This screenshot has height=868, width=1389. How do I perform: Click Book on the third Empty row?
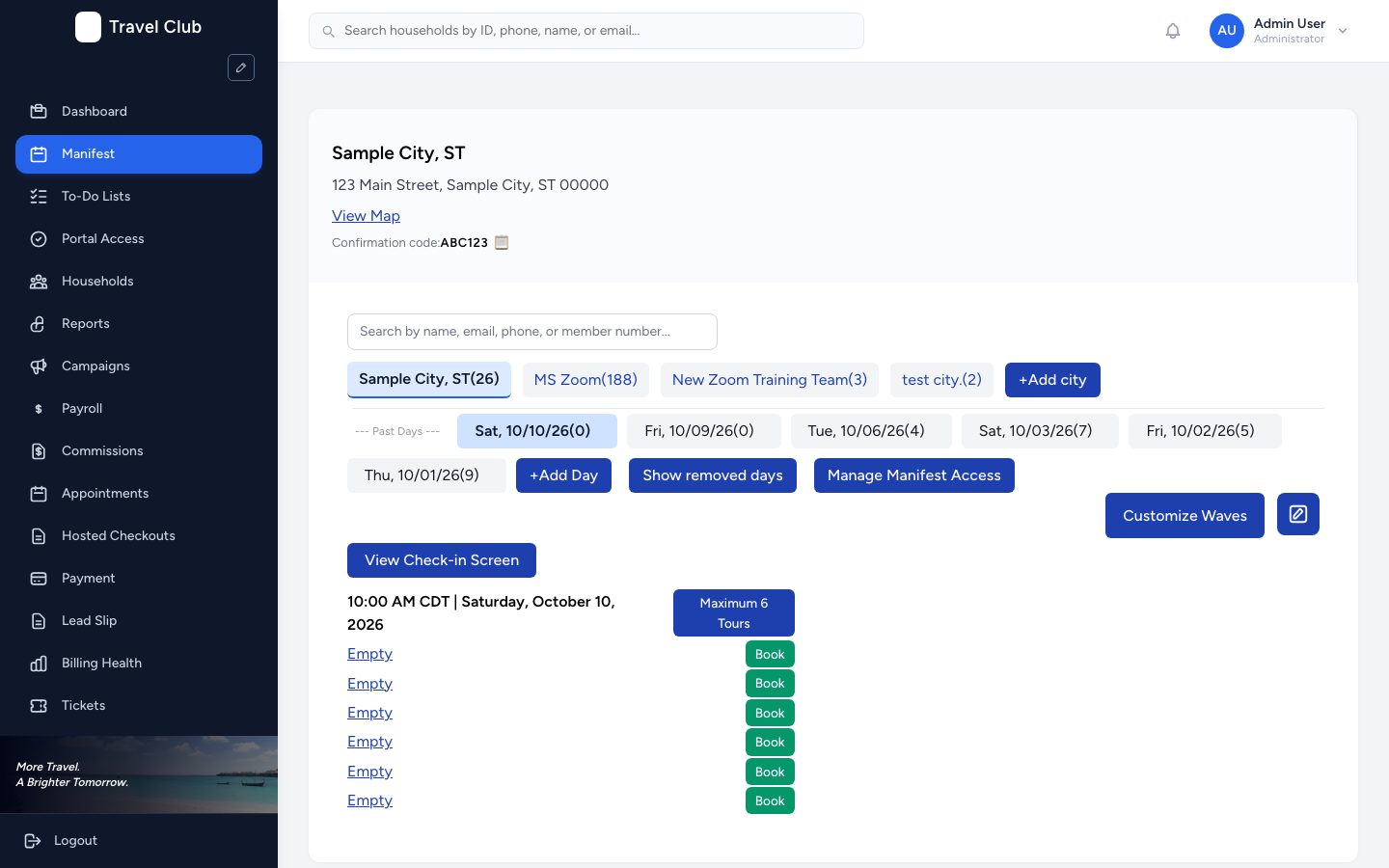point(770,713)
